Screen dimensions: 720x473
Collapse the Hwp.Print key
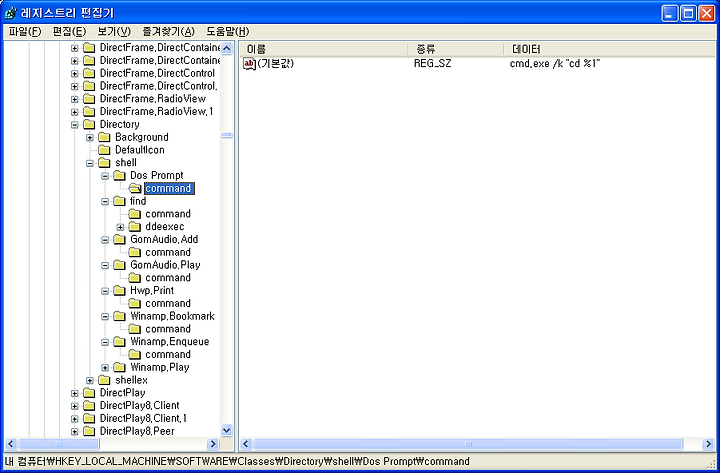click(105, 291)
